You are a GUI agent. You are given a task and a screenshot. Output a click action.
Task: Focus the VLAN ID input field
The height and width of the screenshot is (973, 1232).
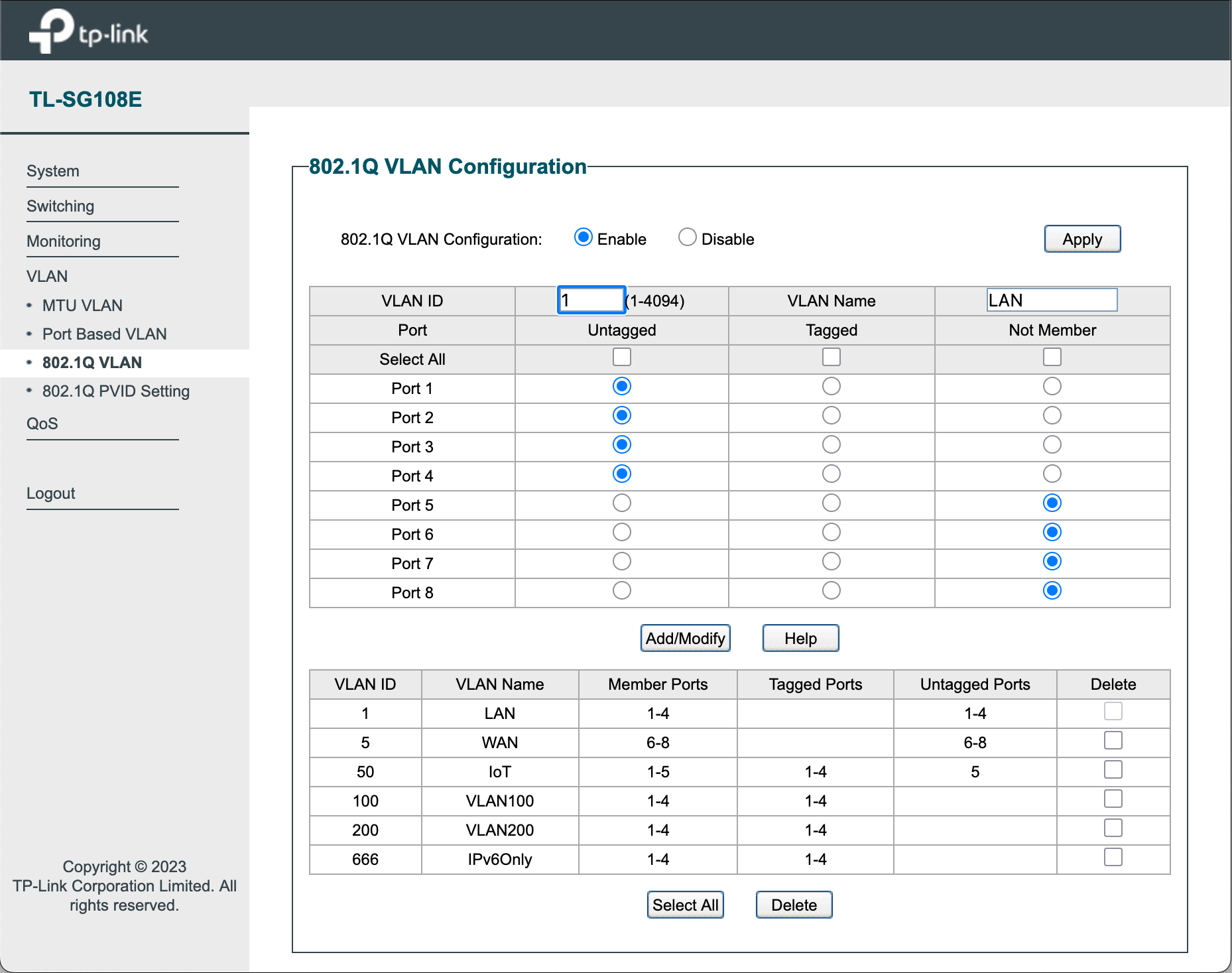tap(591, 300)
